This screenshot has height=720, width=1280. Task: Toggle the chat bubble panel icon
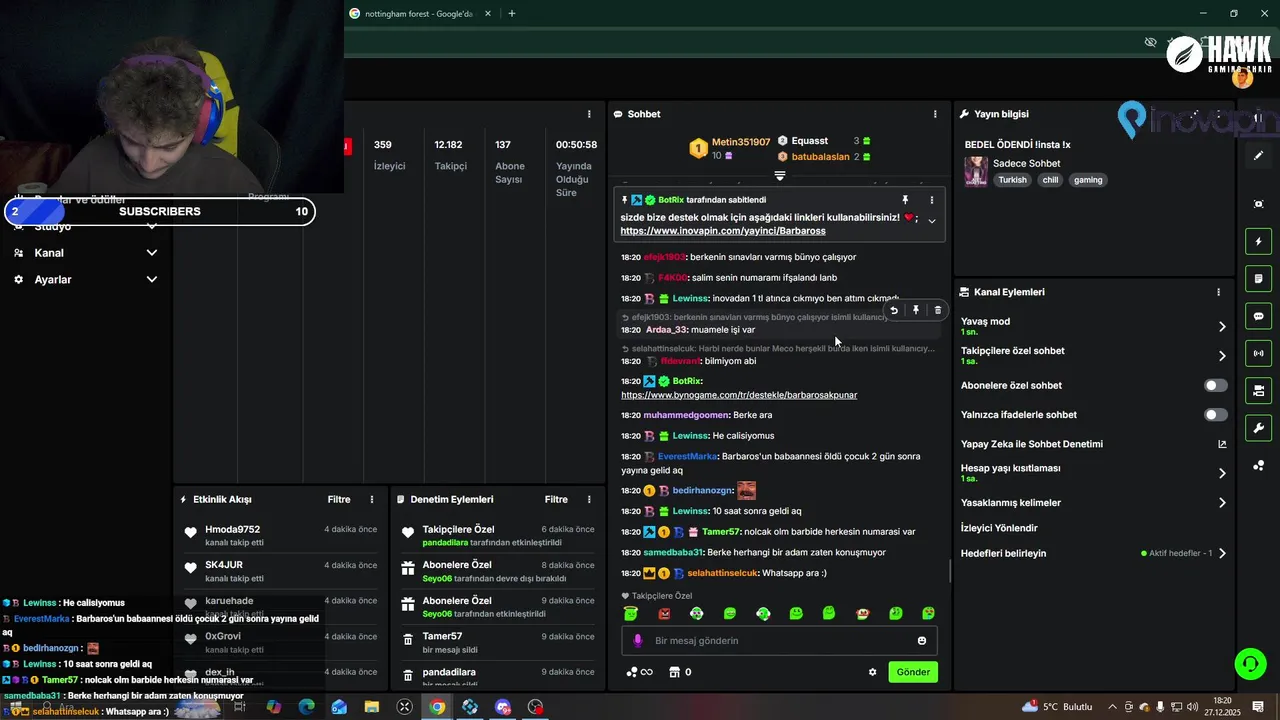pyautogui.click(x=1258, y=316)
